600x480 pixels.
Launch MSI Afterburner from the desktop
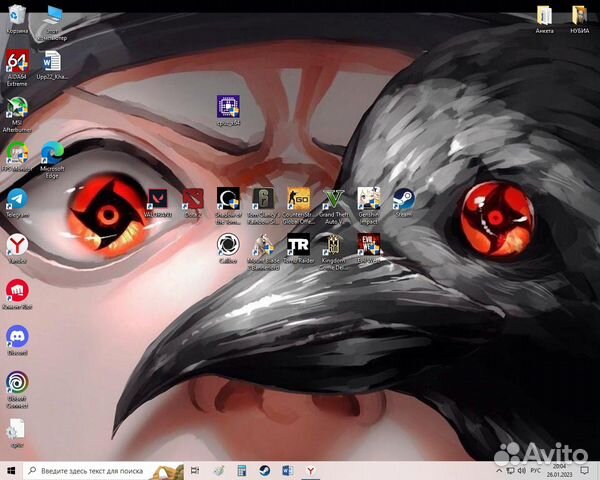click(17, 108)
